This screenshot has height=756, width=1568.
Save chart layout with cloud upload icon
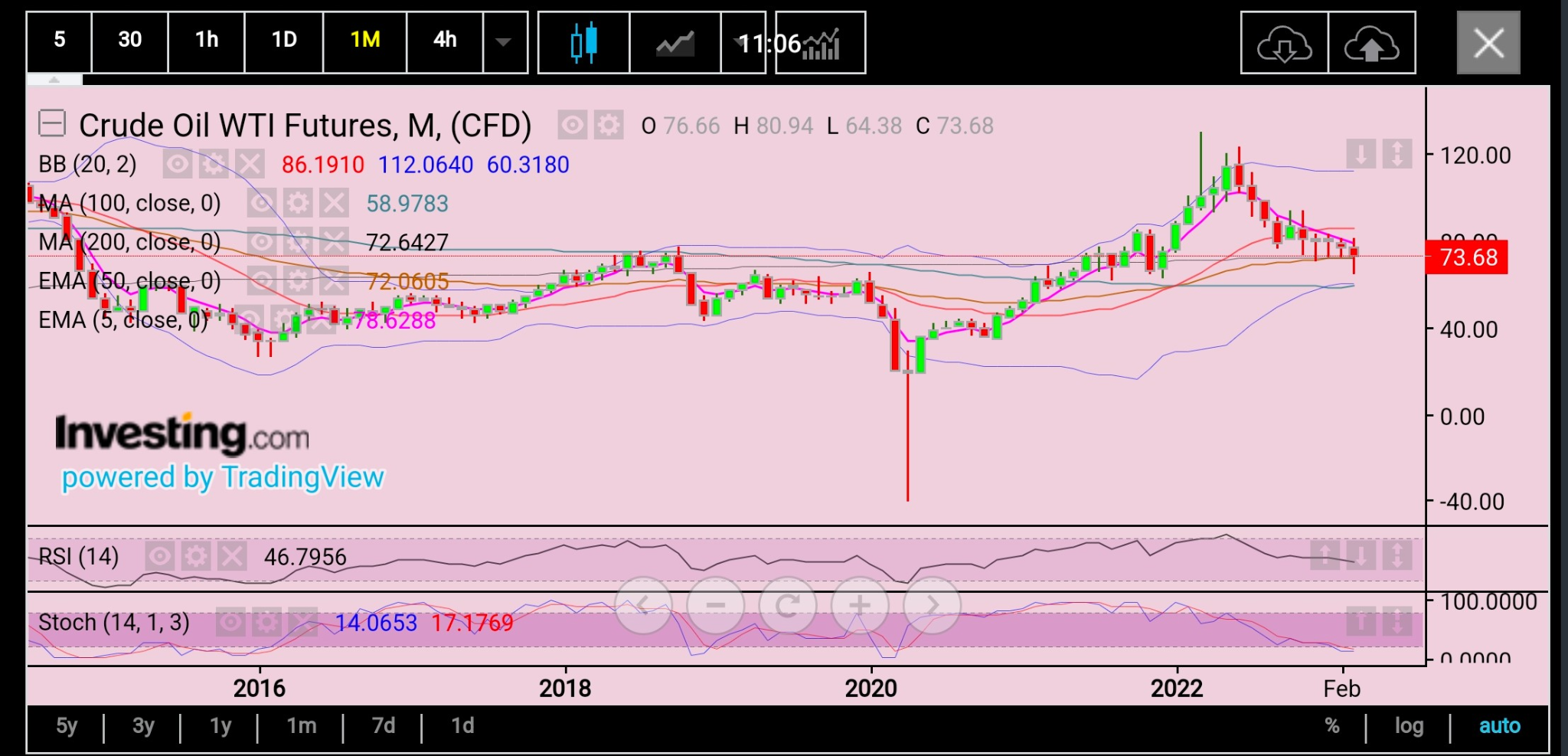tap(1371, 43)
